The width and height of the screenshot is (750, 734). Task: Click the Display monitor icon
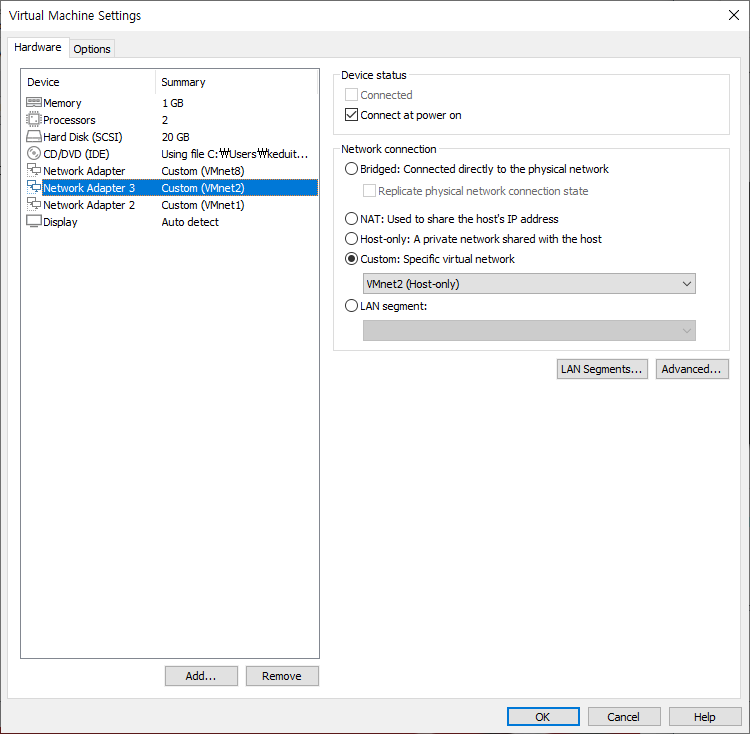coord(33,221)
